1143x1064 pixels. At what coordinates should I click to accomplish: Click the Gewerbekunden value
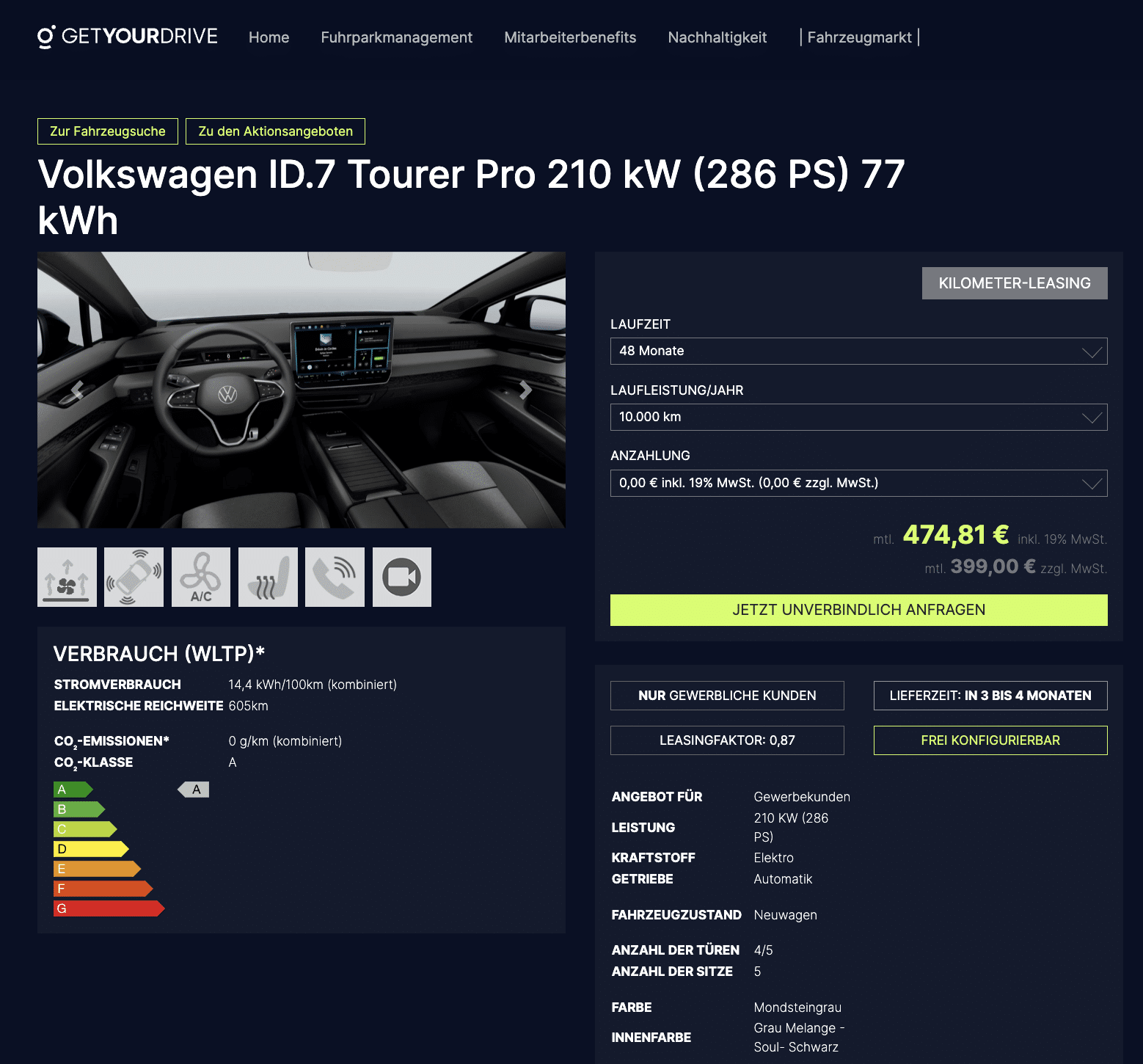[x=802, y=797]
